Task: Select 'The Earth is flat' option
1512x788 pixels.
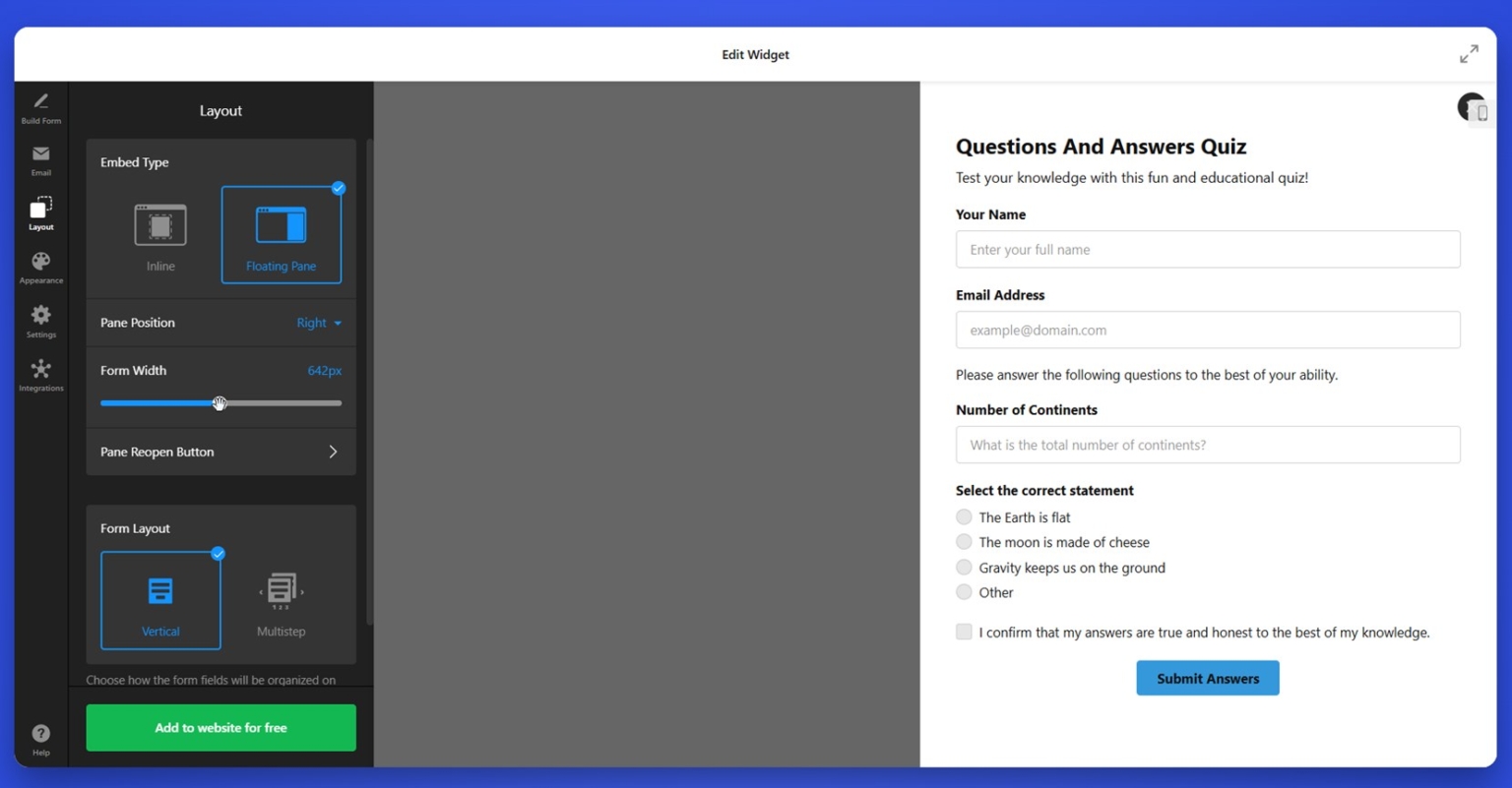Action: [964, 516]
